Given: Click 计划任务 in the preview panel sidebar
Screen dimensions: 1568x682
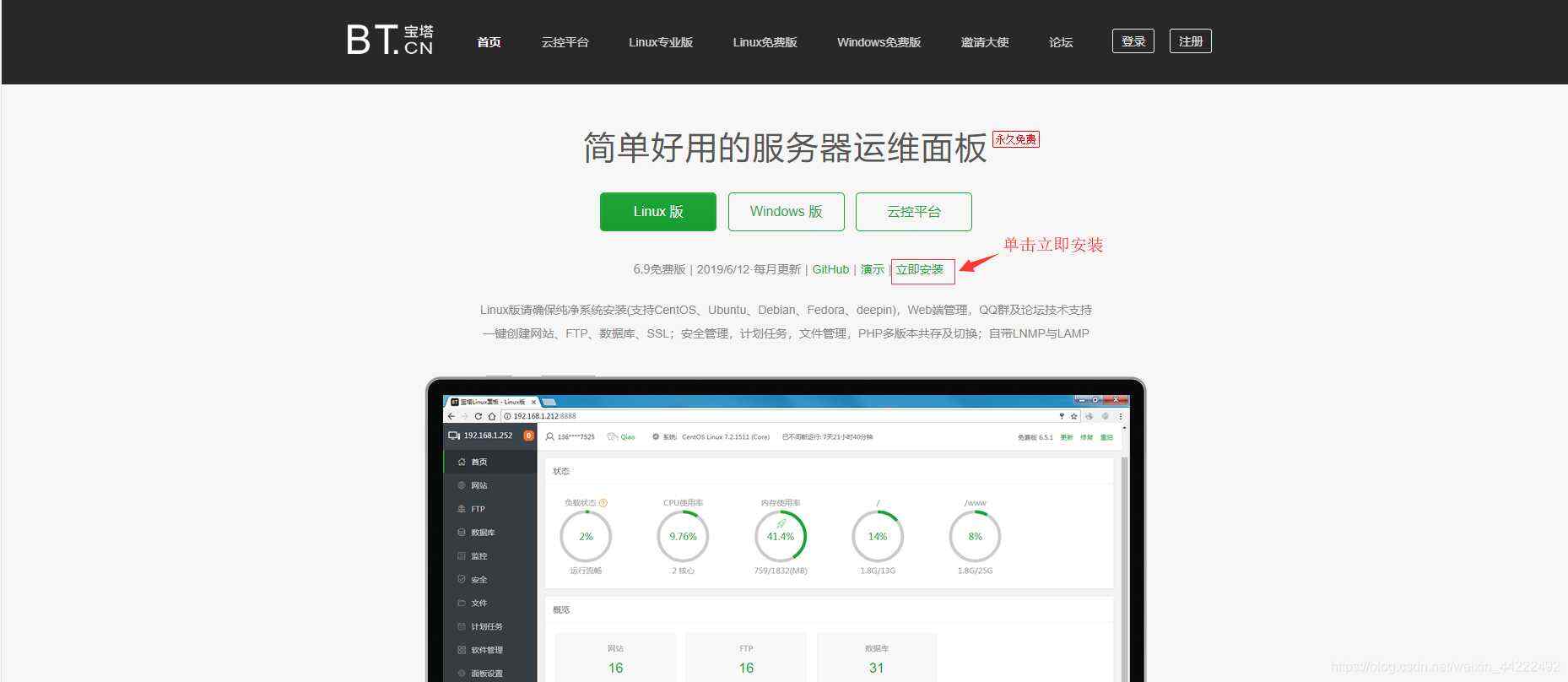Looking at the screenshot, I should pyautogui.click(x=487, y=627).
